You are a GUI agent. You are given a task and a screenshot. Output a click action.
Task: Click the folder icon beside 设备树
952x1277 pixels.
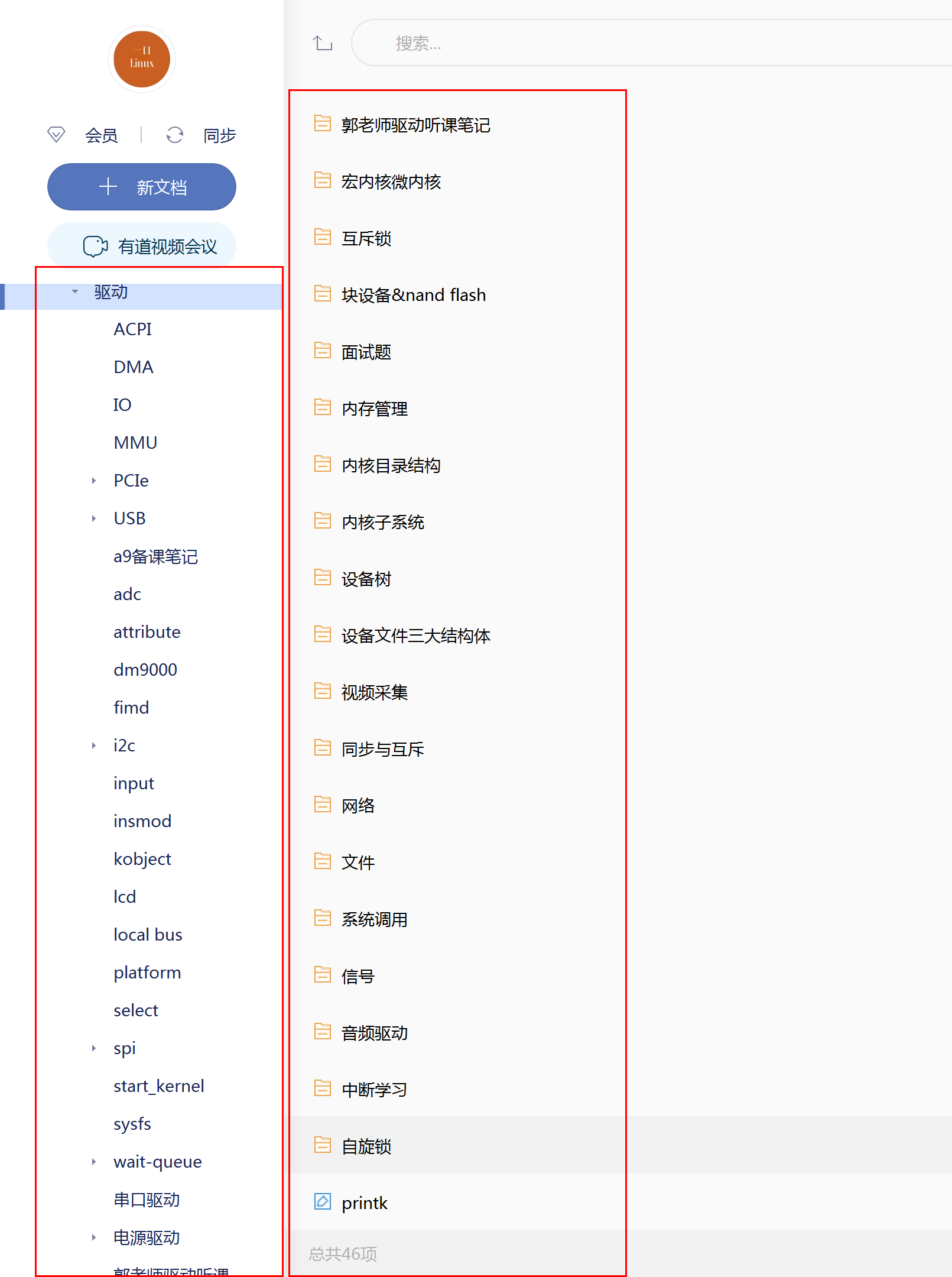(323, 577)
